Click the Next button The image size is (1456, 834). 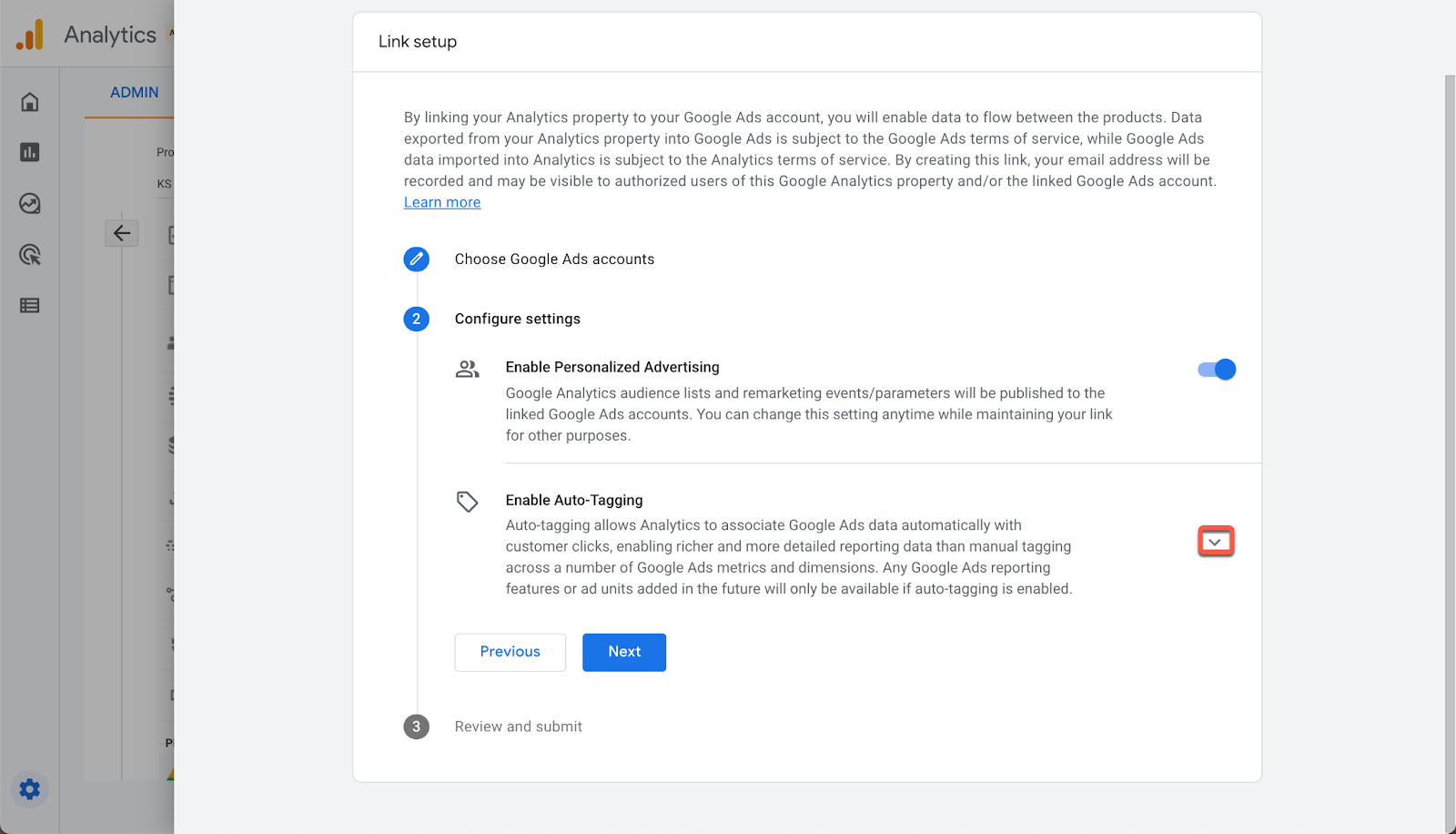point(624,652)
